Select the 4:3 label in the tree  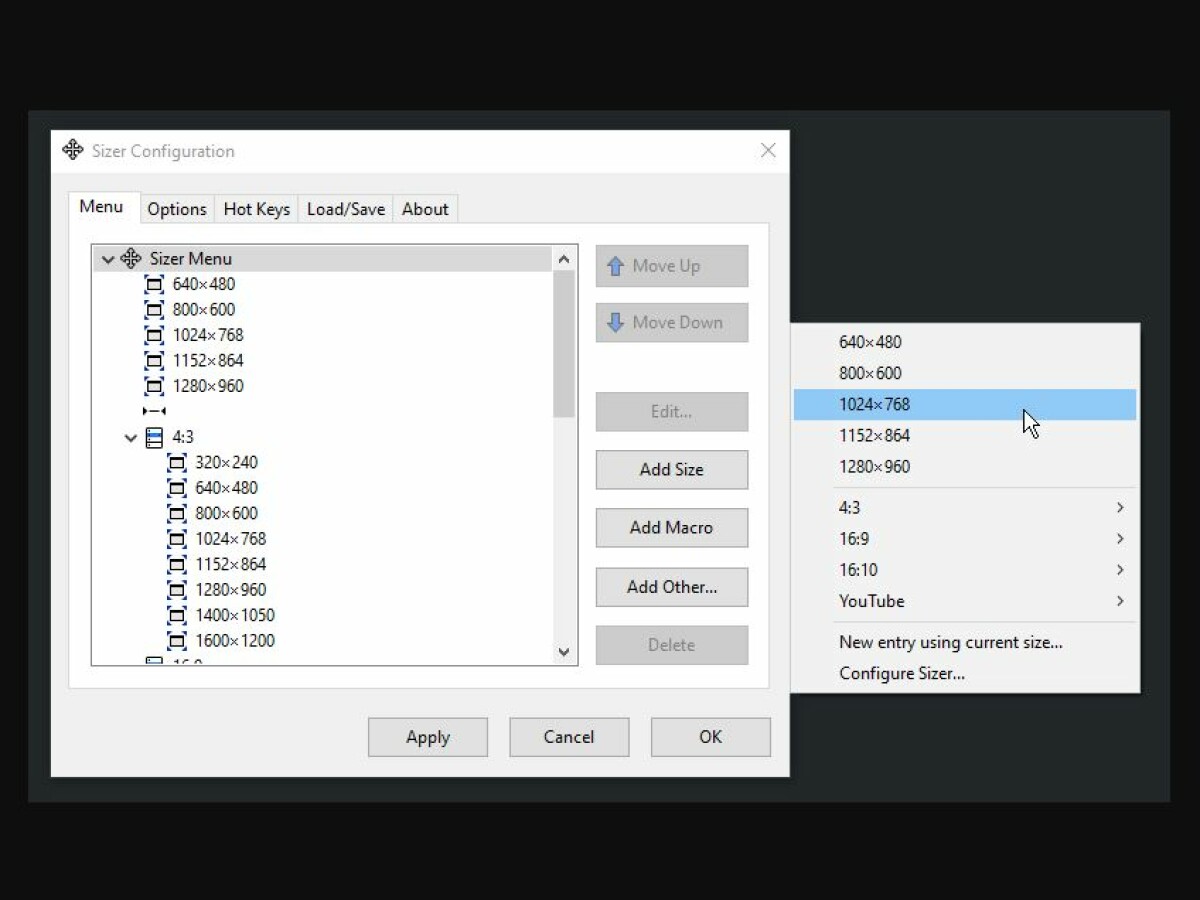pos(183,437)
